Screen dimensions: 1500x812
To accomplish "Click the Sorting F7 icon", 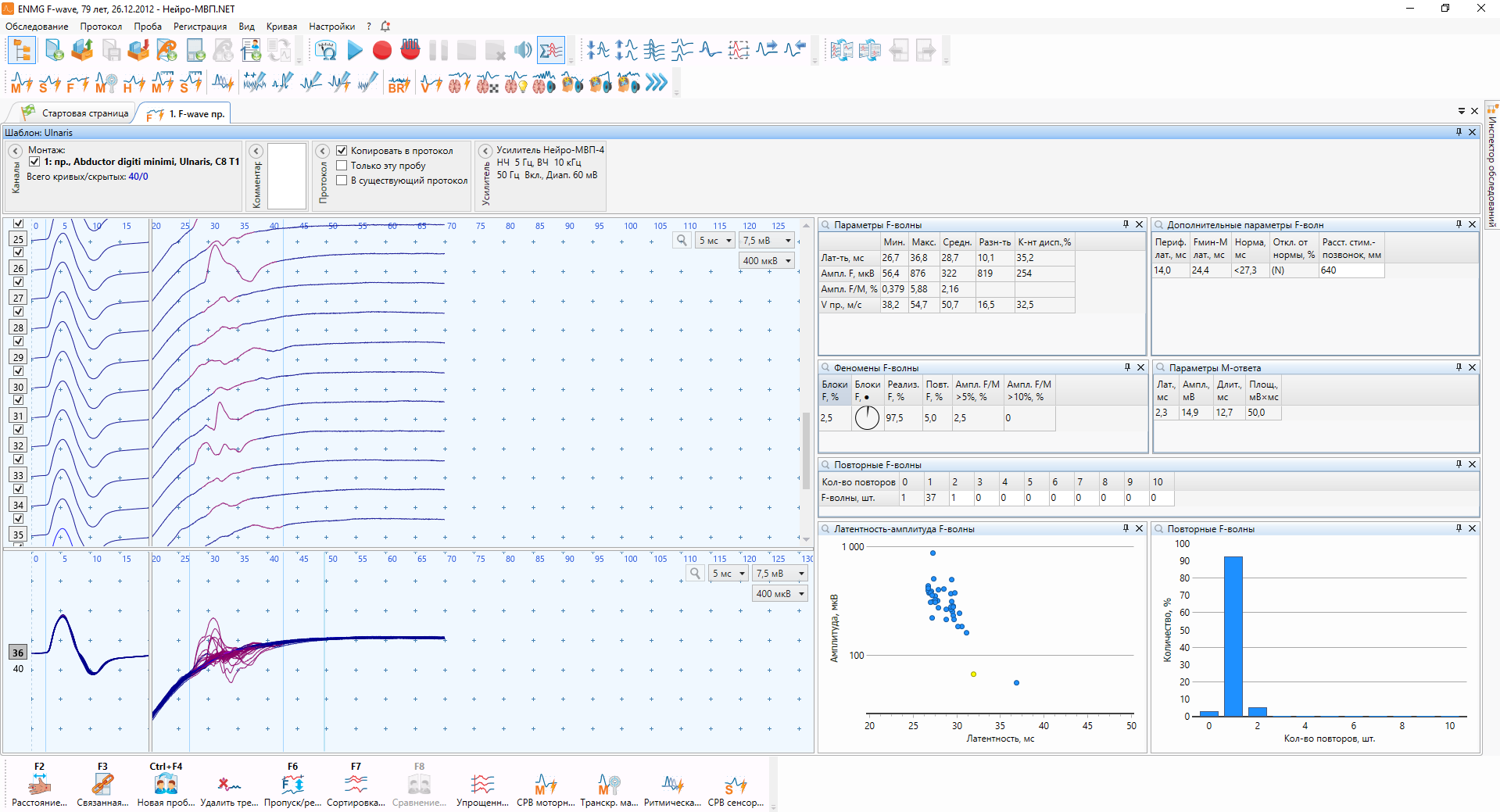I will tap(356, 784).
